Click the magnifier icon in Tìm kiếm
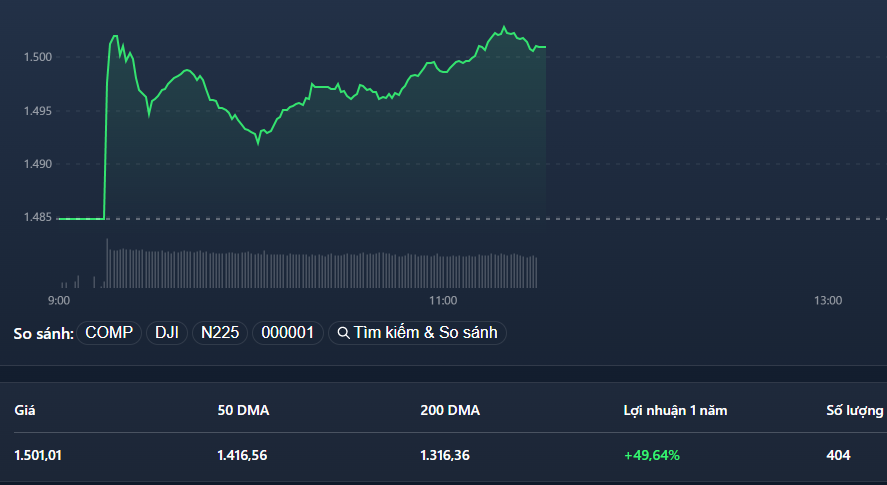This screenshot has height=485, width=887. point(343,333)
